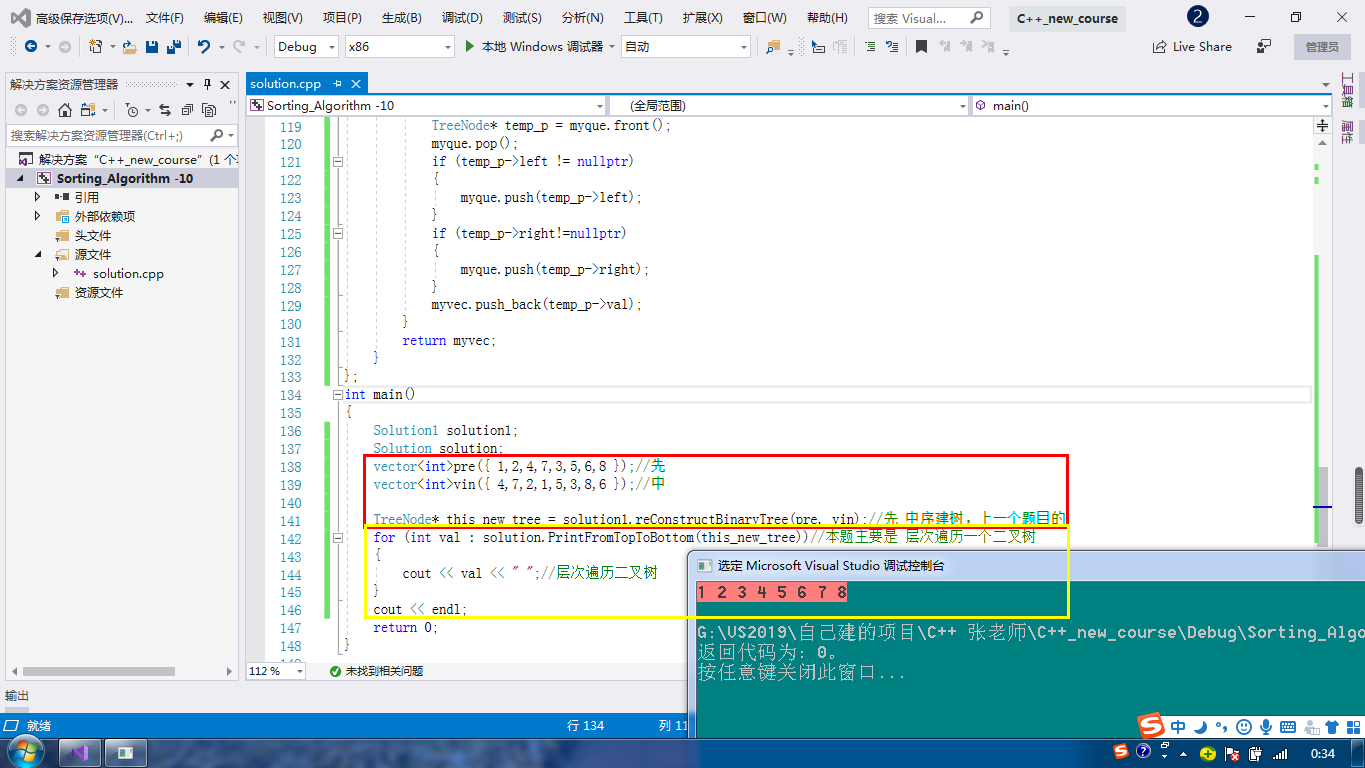The height and width of the screenshot is (768, 1365).
Task: Click the 工具箱 side tab
Action: pyautogui.click(x=1347, y=90)
